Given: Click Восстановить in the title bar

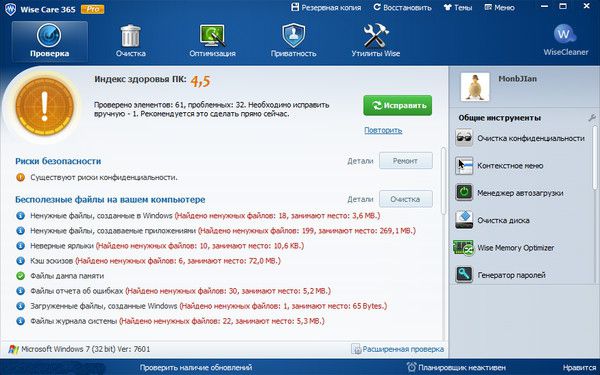Looking at the screenshot, I should pos(403,7).
